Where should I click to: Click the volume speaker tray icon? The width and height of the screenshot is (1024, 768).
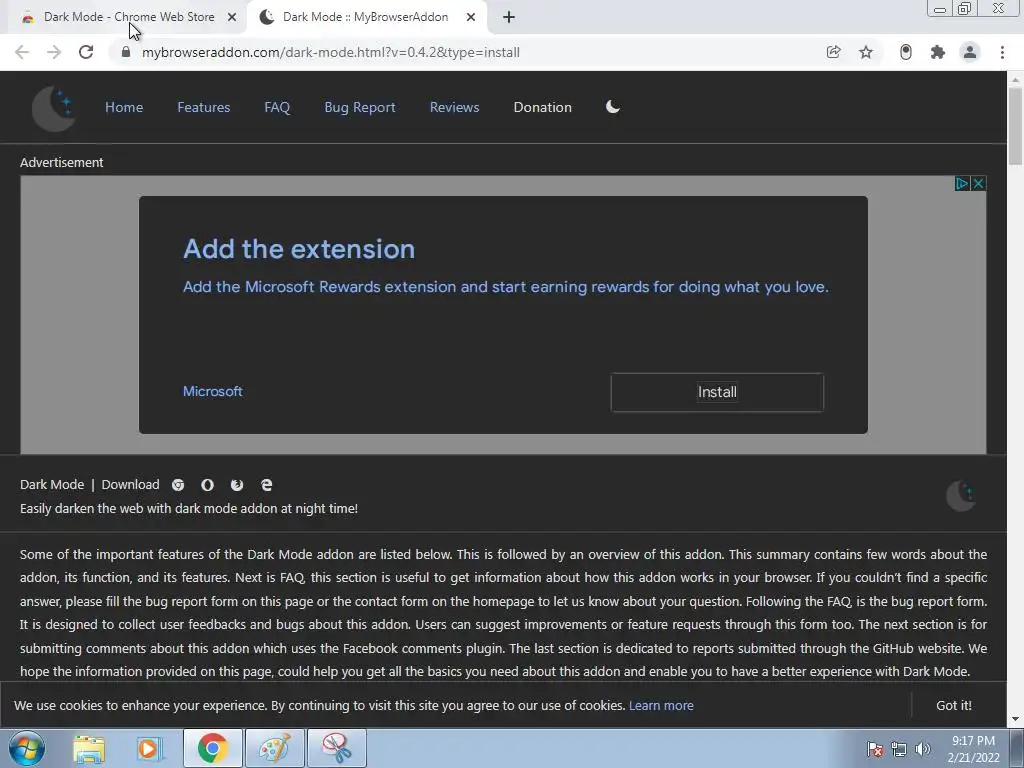pyautogui.click(x=923, y=749)
